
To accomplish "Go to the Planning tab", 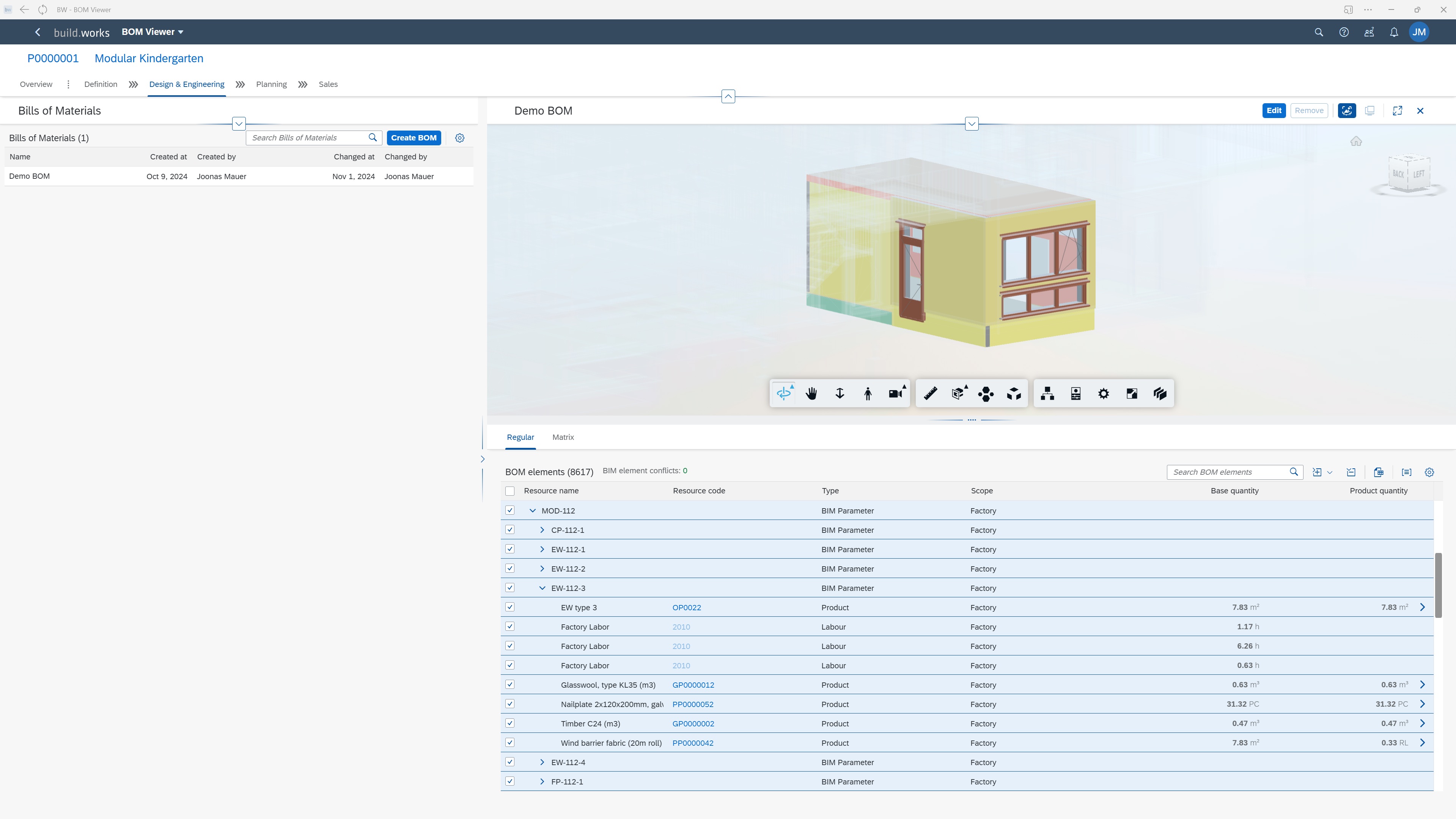I will (x=271, y=84).
